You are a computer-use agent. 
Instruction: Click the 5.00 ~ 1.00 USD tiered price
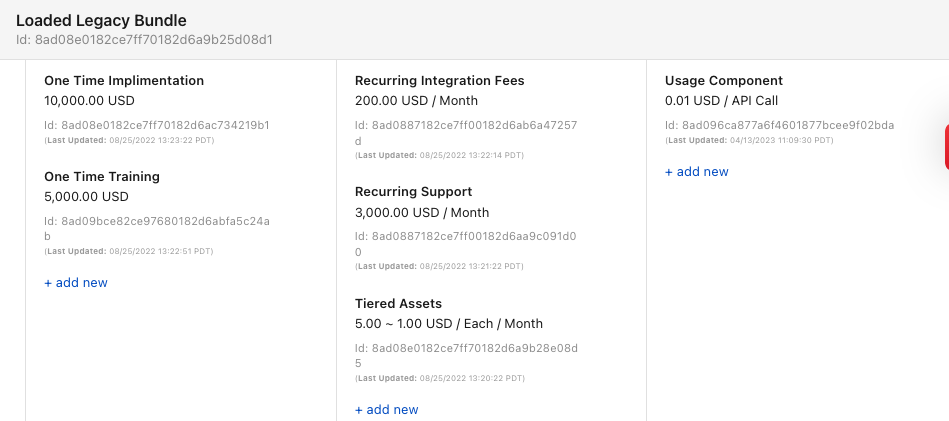[449, 324]
